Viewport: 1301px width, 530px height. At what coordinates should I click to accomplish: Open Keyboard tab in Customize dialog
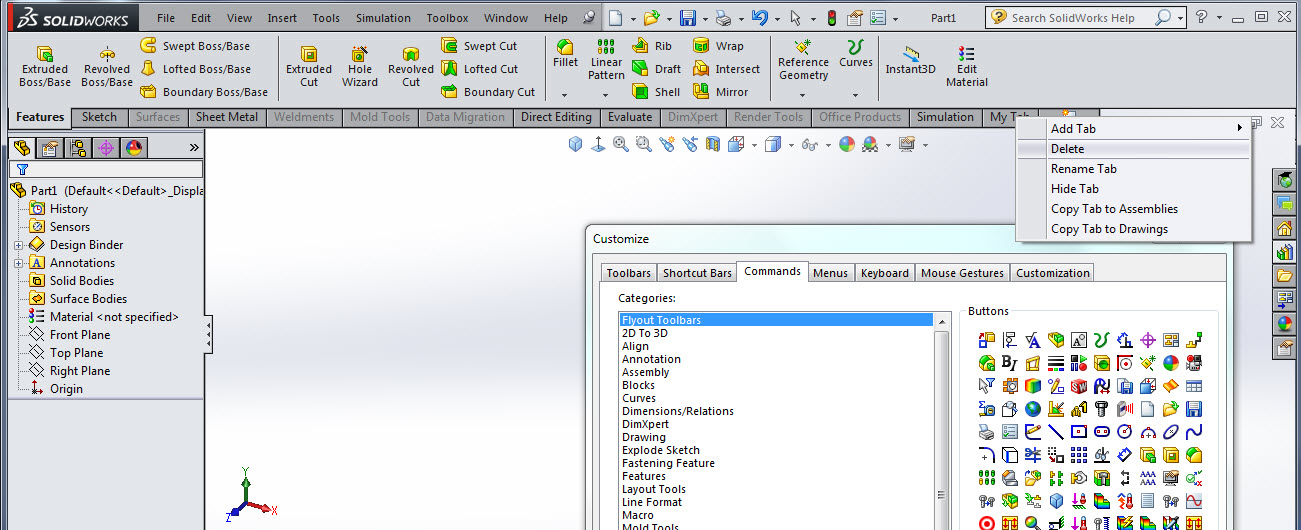885,273
